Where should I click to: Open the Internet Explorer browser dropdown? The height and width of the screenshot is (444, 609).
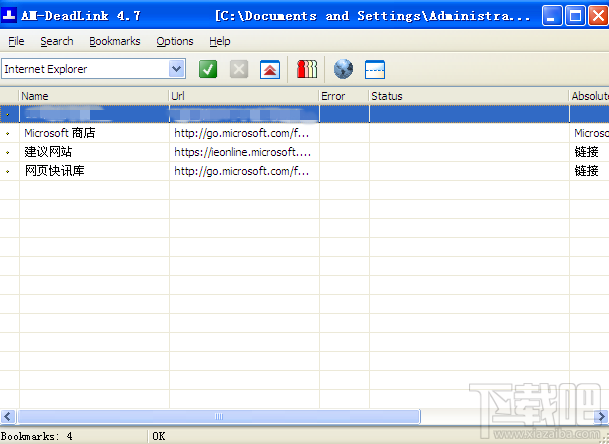click(177, 69)
